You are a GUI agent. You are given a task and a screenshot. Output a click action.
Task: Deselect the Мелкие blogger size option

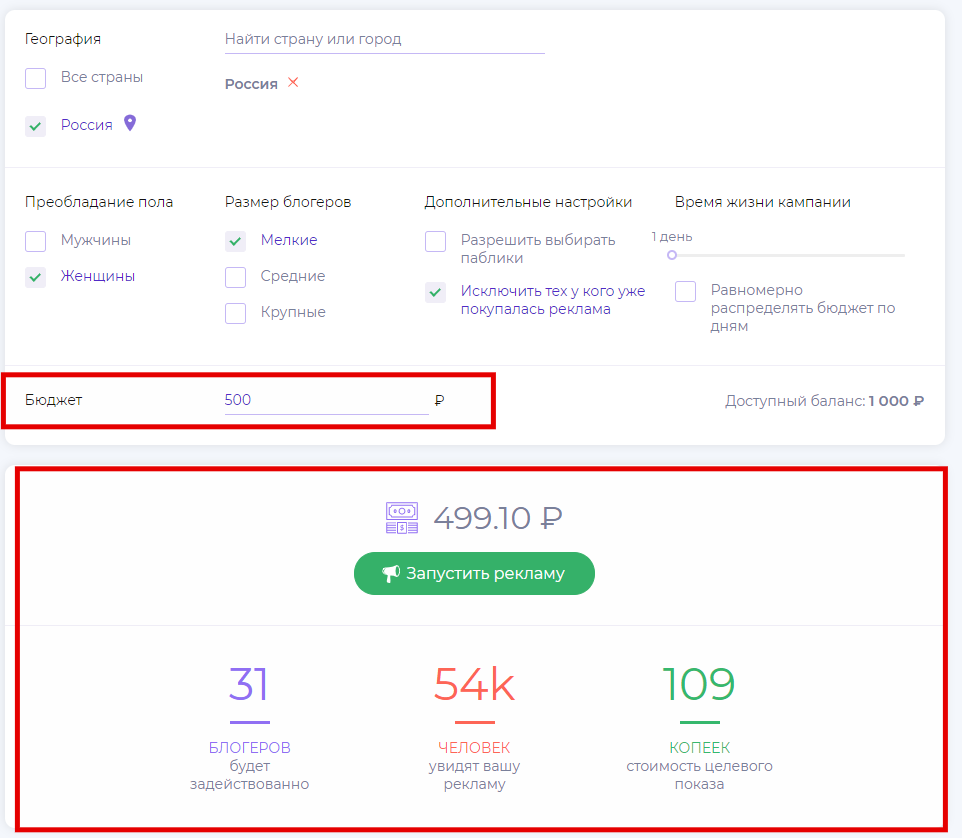tap(236, 241)
